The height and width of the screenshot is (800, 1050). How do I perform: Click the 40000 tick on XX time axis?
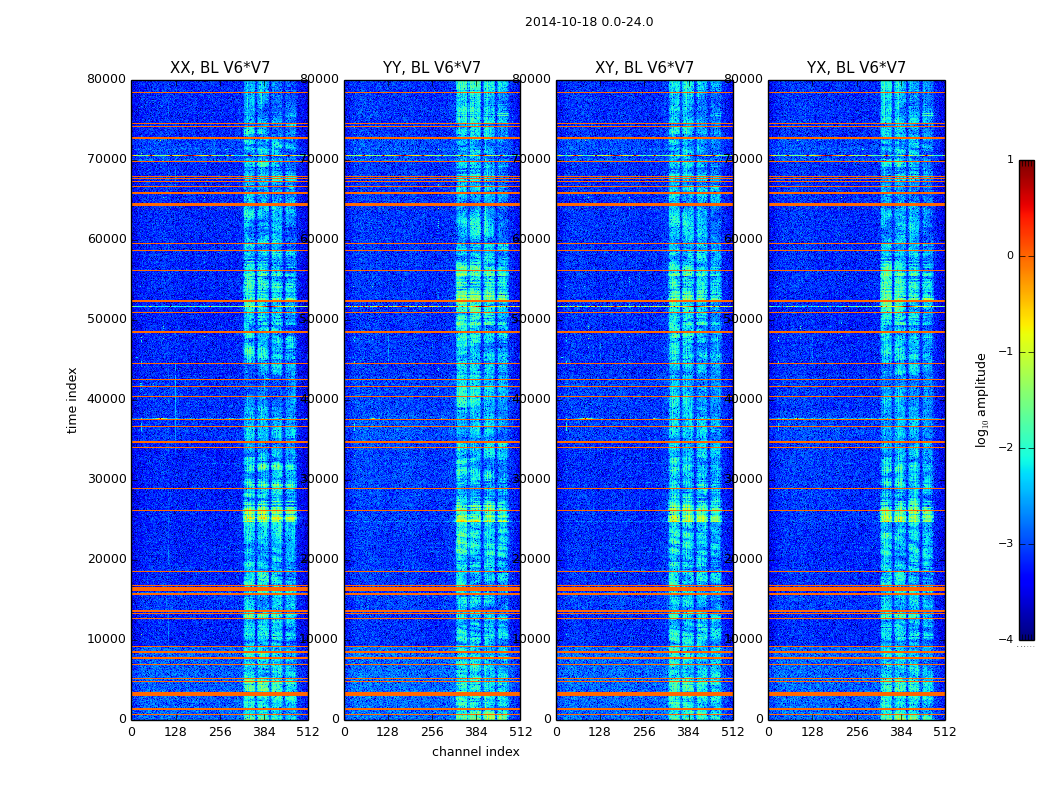tap(107, 399)
